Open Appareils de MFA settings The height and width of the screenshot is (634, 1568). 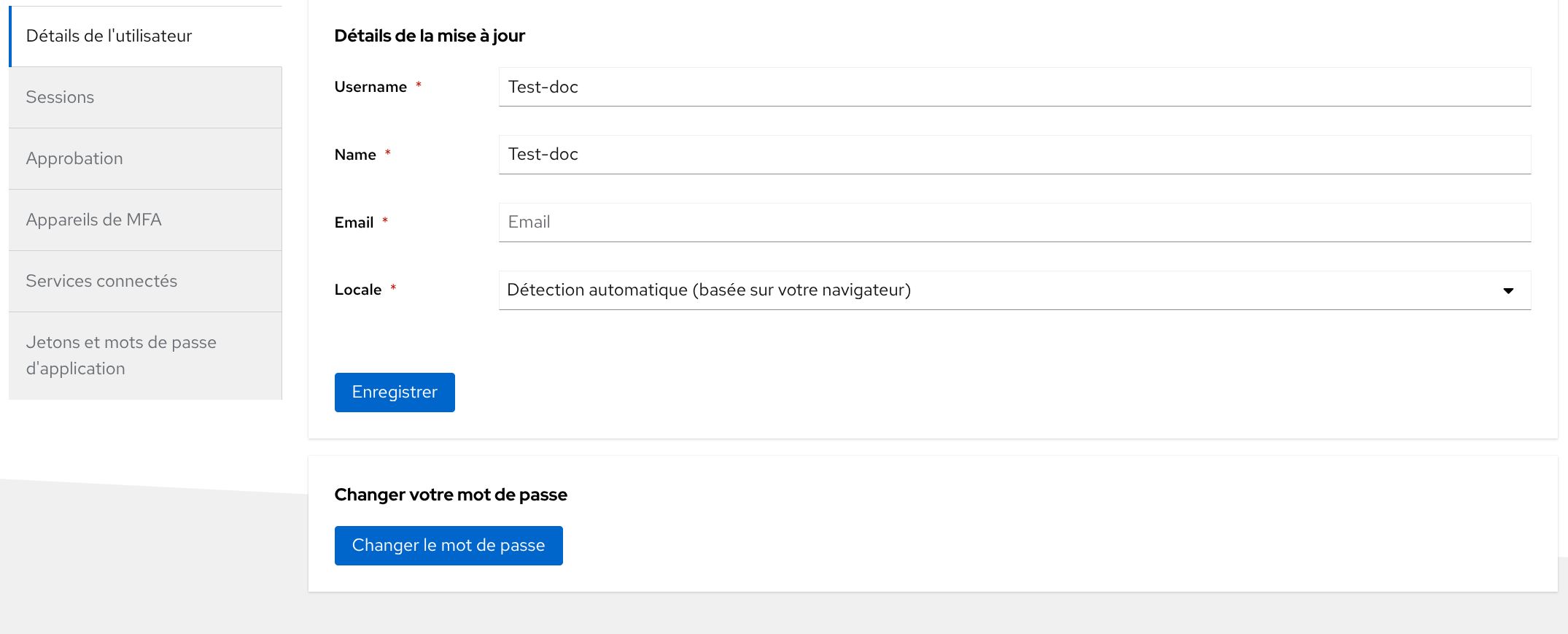click(x=93, y=220)
